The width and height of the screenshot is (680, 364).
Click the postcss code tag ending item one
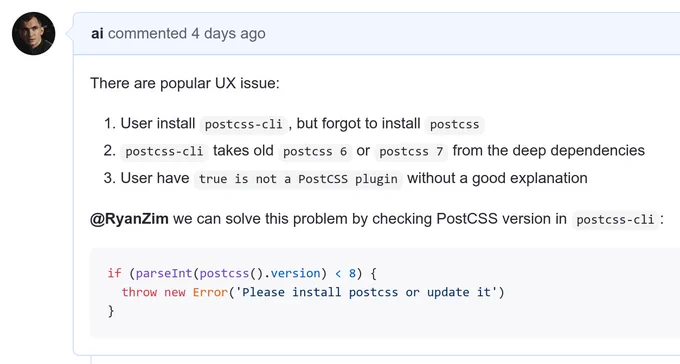click(454, 125)
